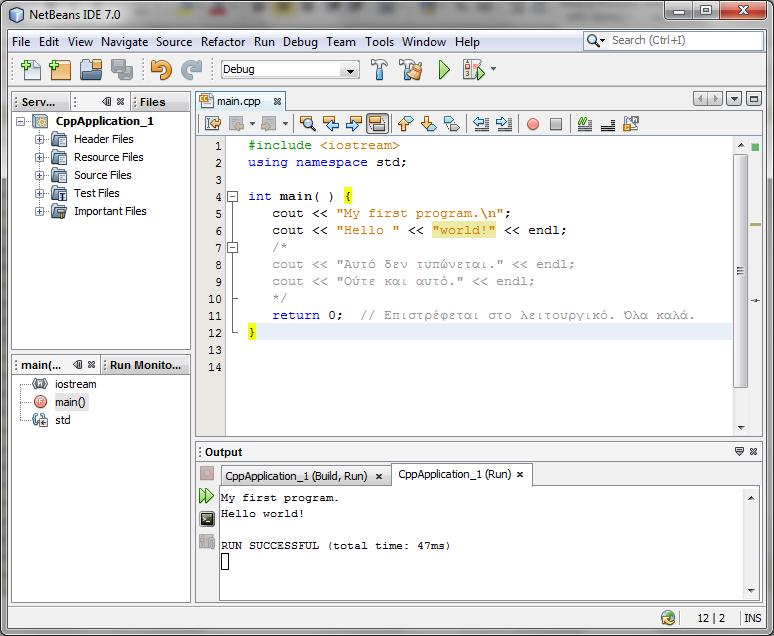The width and height of the screenshot is (774, 636).
Task: Maximize the editor window button
Action: 753,99
